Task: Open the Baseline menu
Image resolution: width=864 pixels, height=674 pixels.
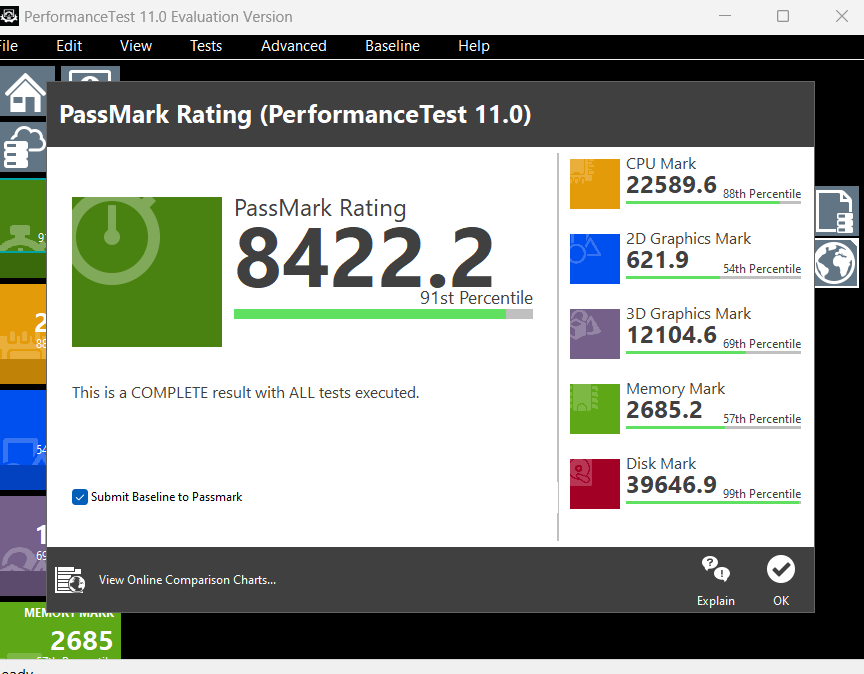Action: [x=392, y=46]
